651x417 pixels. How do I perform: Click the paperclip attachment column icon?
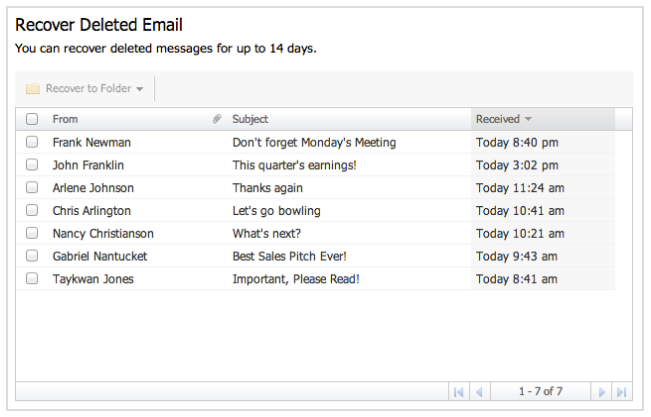click(x=217, y=119)
